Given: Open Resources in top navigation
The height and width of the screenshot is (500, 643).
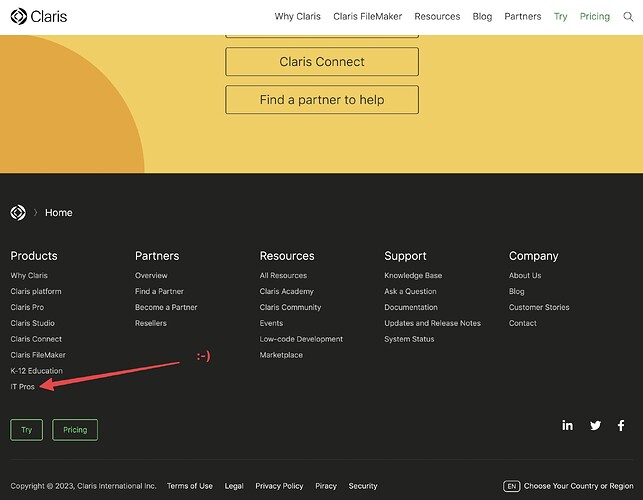Looking at the screenshot, I should [437, 16].
